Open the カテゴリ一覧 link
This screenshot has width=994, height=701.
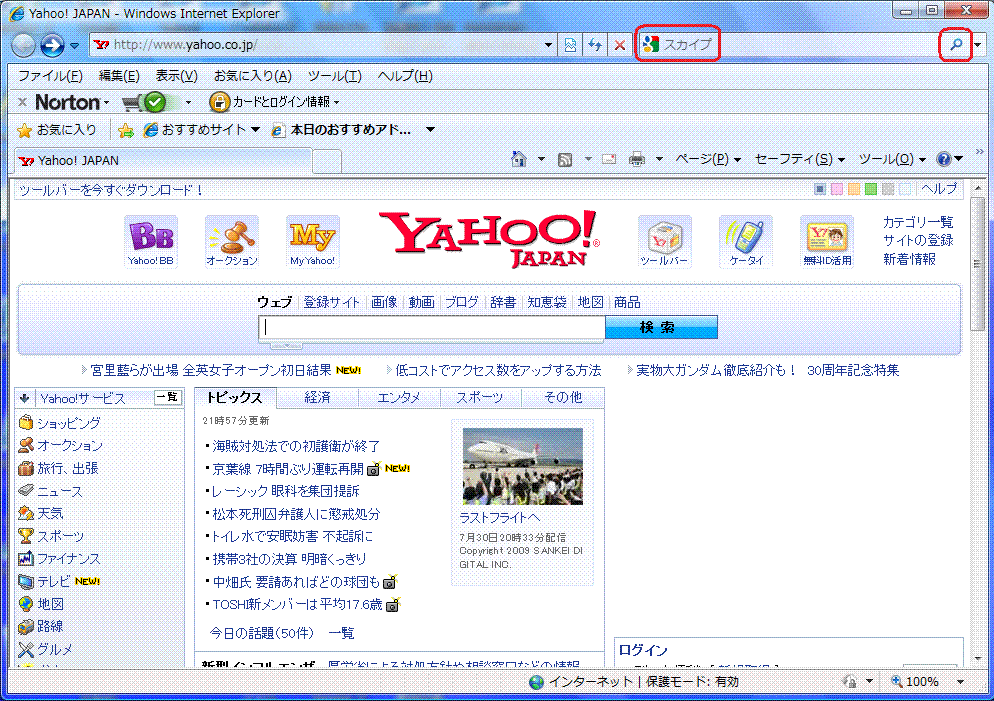[918, 222]
